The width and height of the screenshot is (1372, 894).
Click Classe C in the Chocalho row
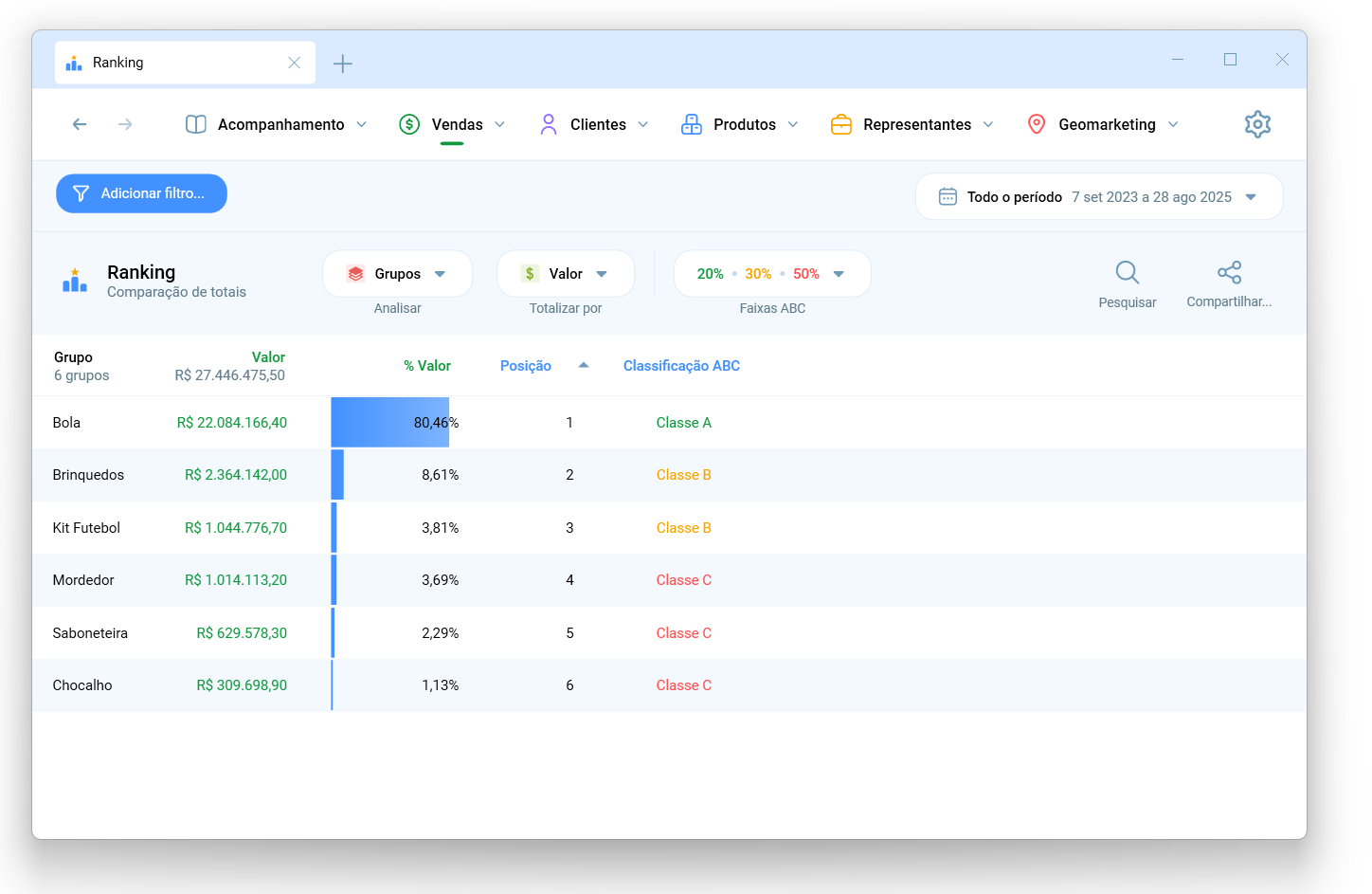(683, 685)
